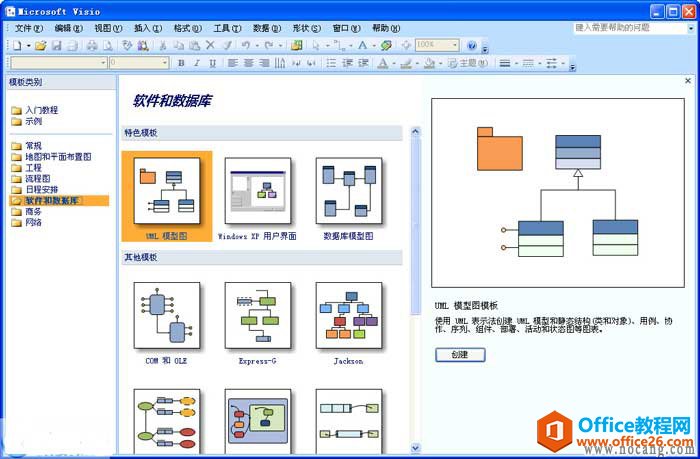The width and height of the screenshot is (700, 459).
Task: Click the Copy icon
Action: (179, 46)
